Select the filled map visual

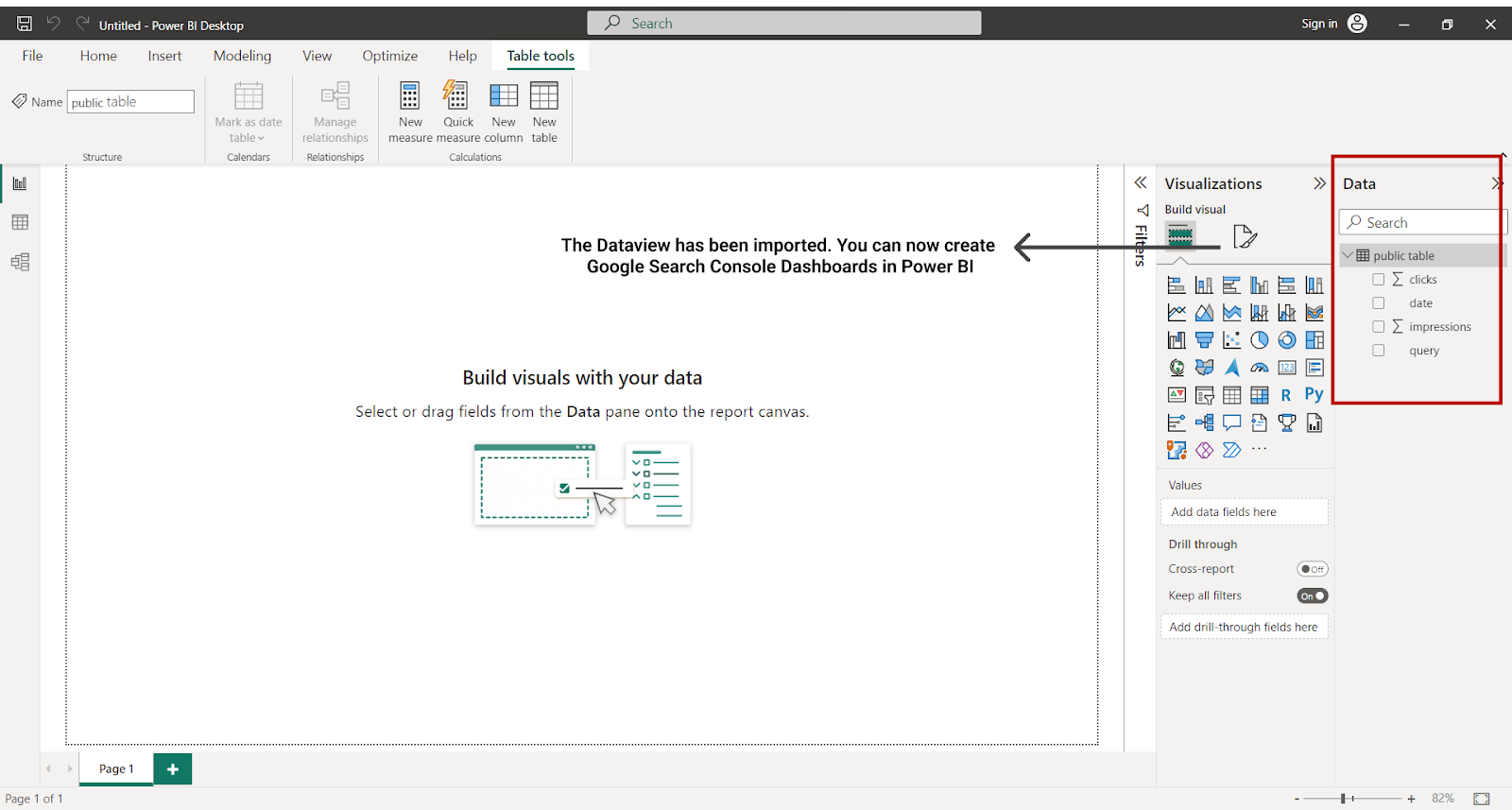click(x=1204, y=367)
